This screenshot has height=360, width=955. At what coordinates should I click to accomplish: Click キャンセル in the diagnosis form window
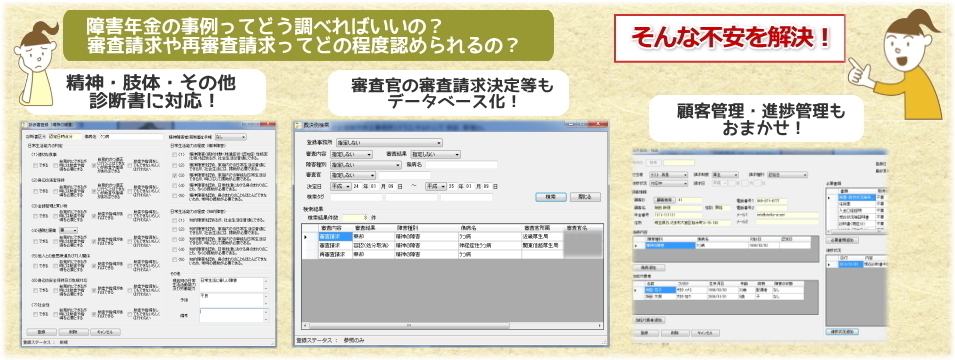(x=105, y=332)
